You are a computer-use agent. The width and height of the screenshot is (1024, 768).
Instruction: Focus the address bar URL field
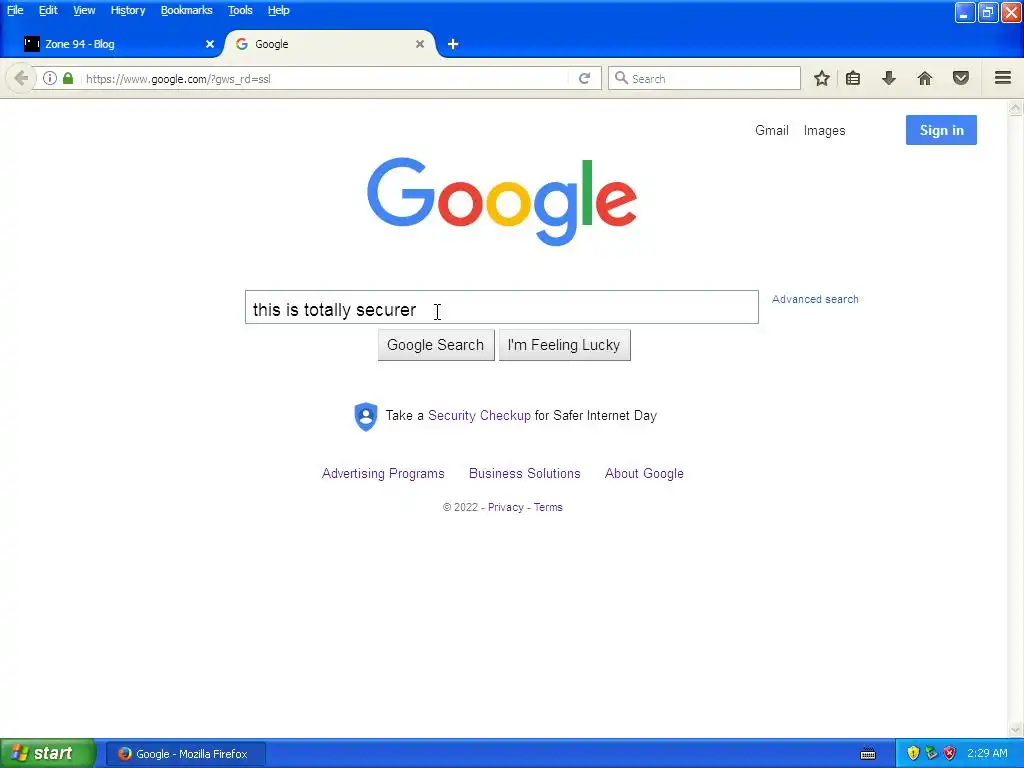pos(325,78)
